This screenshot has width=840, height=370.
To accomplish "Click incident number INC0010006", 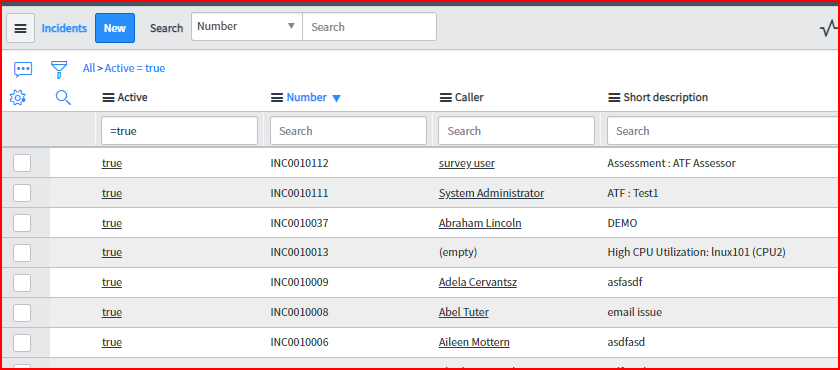I will [299, 342].
